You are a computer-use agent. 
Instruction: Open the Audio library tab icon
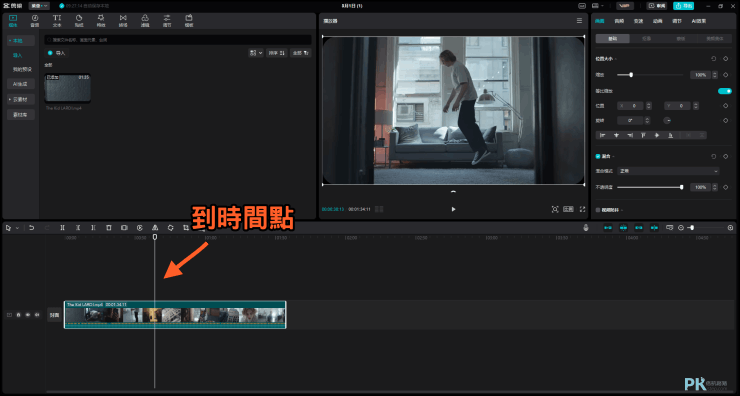pyautogui.click(x=34, y=21)
